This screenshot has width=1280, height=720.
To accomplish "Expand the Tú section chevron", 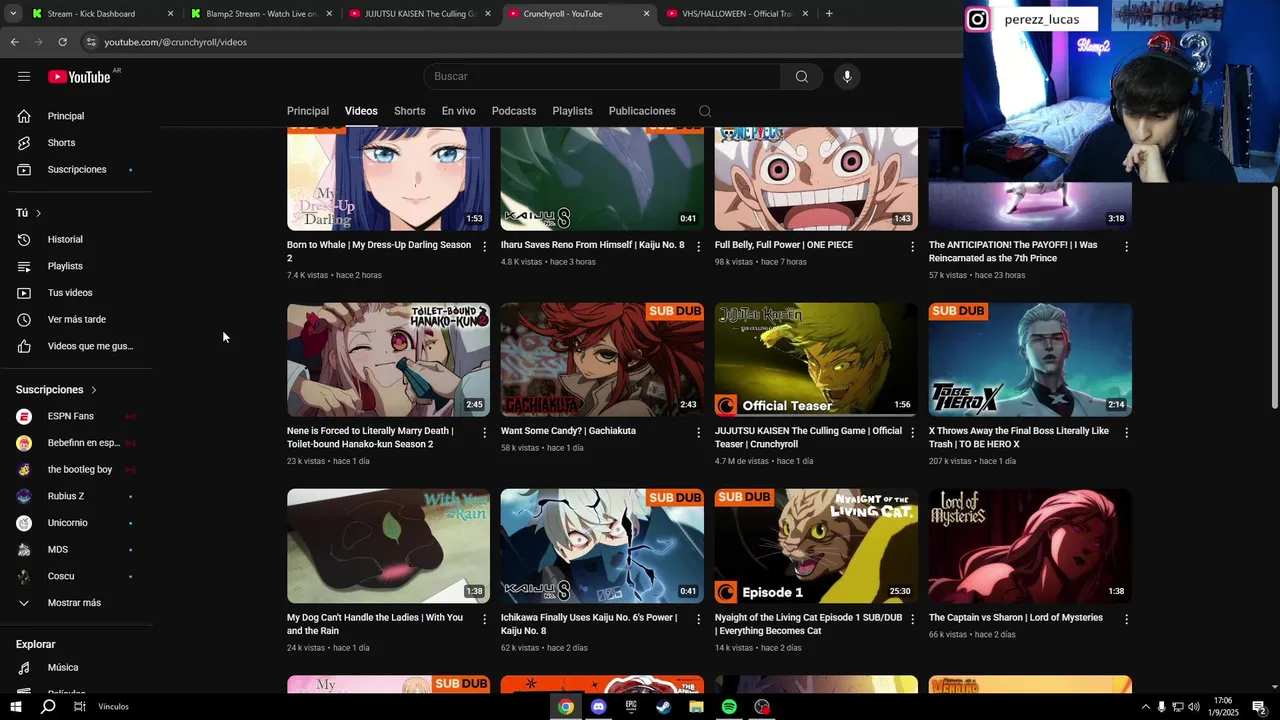I will [x=38, y=213].
